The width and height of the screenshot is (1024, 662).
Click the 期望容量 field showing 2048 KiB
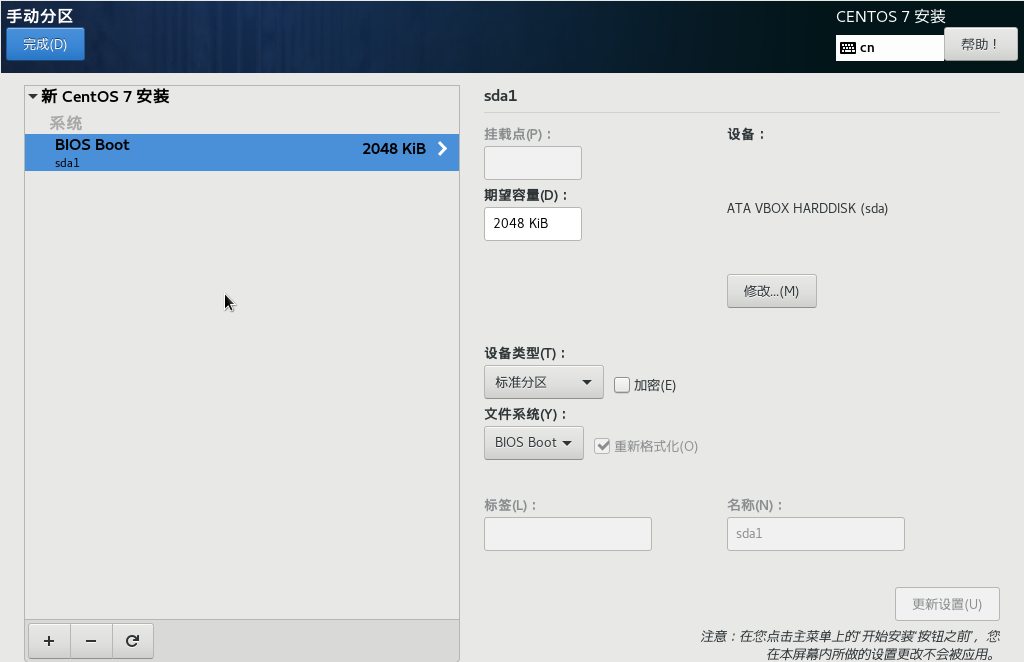[532, 224]
